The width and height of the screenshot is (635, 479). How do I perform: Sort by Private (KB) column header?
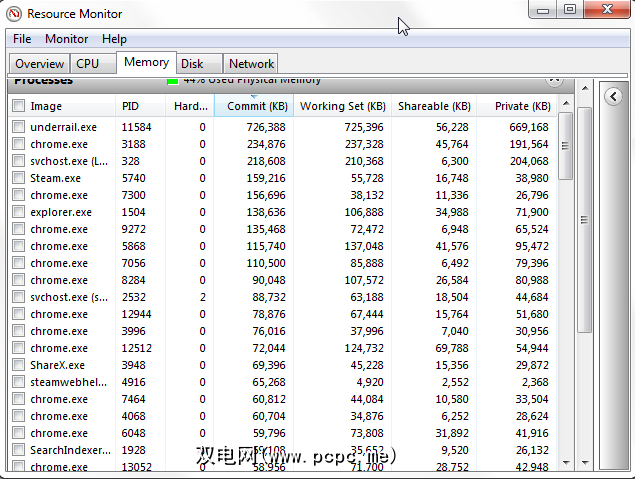[517, 106]
